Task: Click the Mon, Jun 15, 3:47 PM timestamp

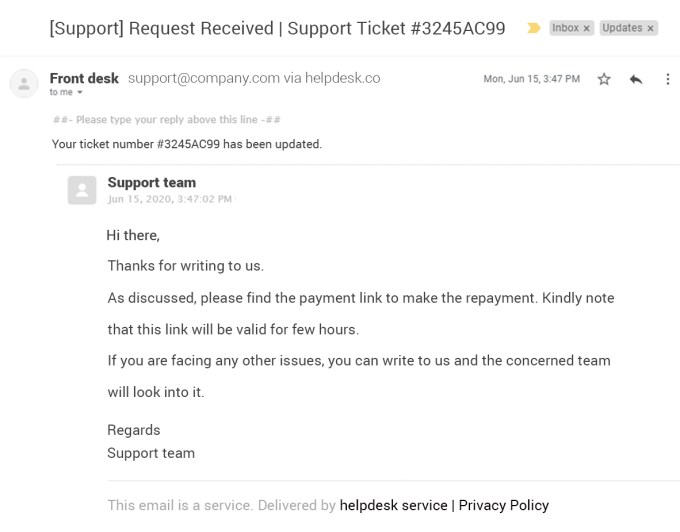Action: point(531,79)
